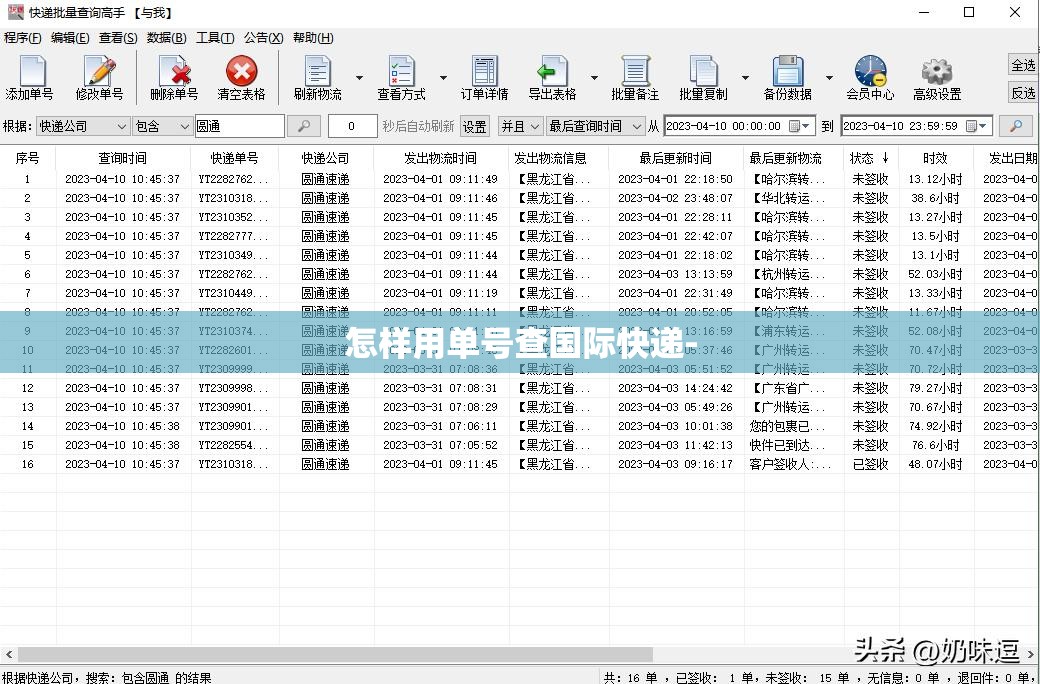Click 您的包裹已... in row 14
Screen dimensions: 1040x684
point(787,427)
